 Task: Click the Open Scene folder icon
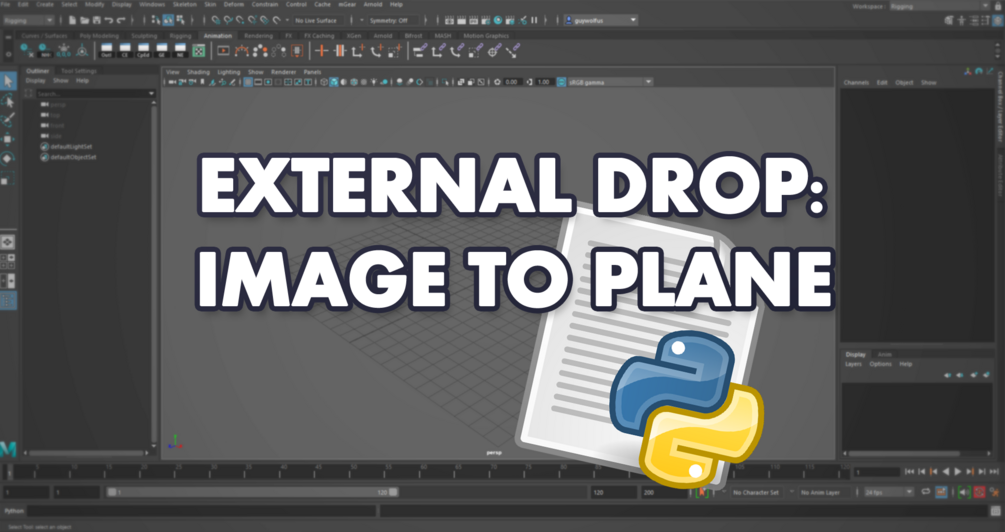(x=85, y=21)
